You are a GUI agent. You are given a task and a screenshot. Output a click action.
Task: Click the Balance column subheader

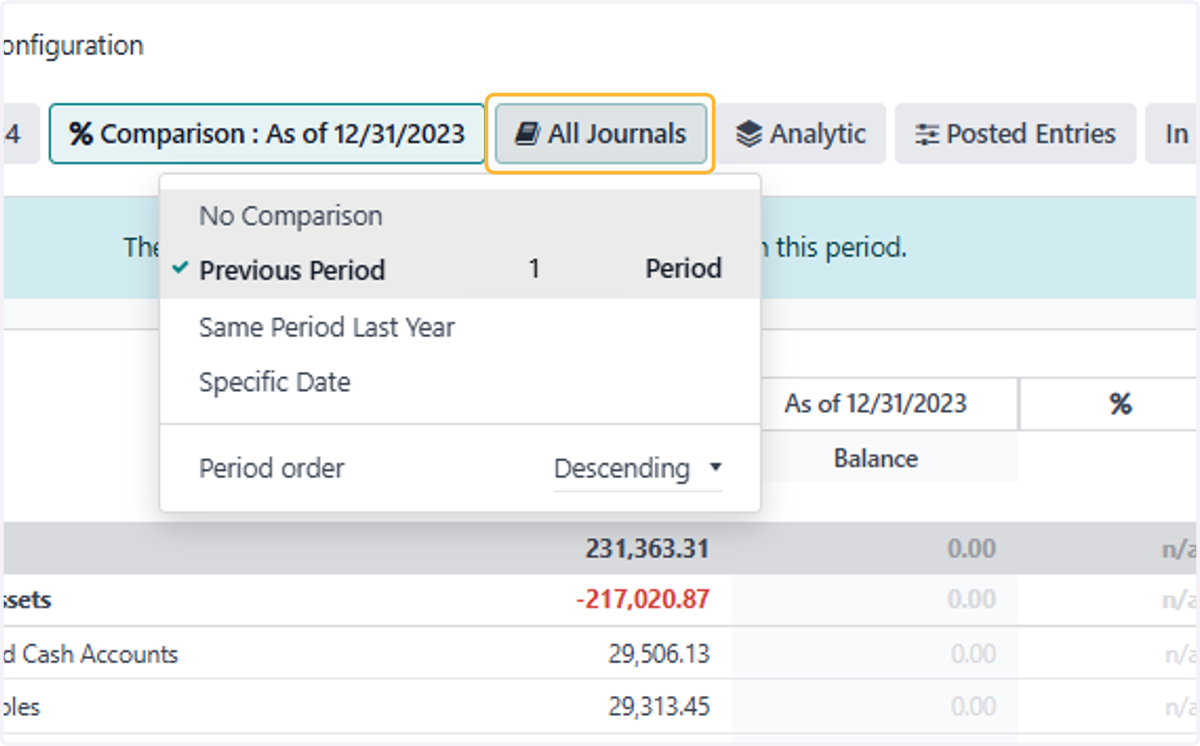(876, 459)
